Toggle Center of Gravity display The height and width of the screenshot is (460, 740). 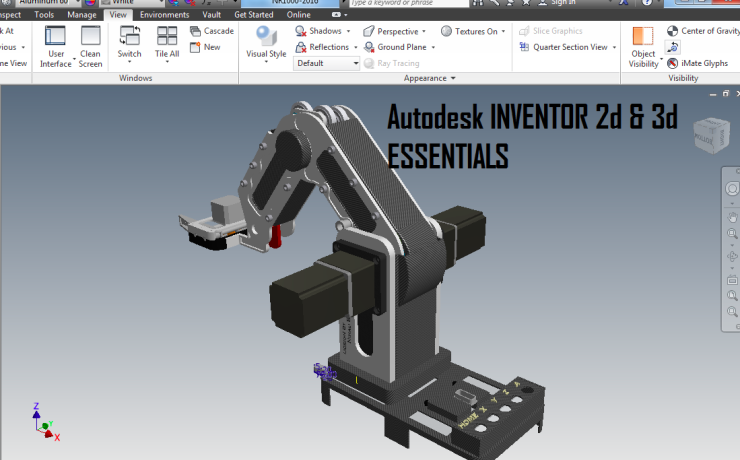click(x=703, y=31)
